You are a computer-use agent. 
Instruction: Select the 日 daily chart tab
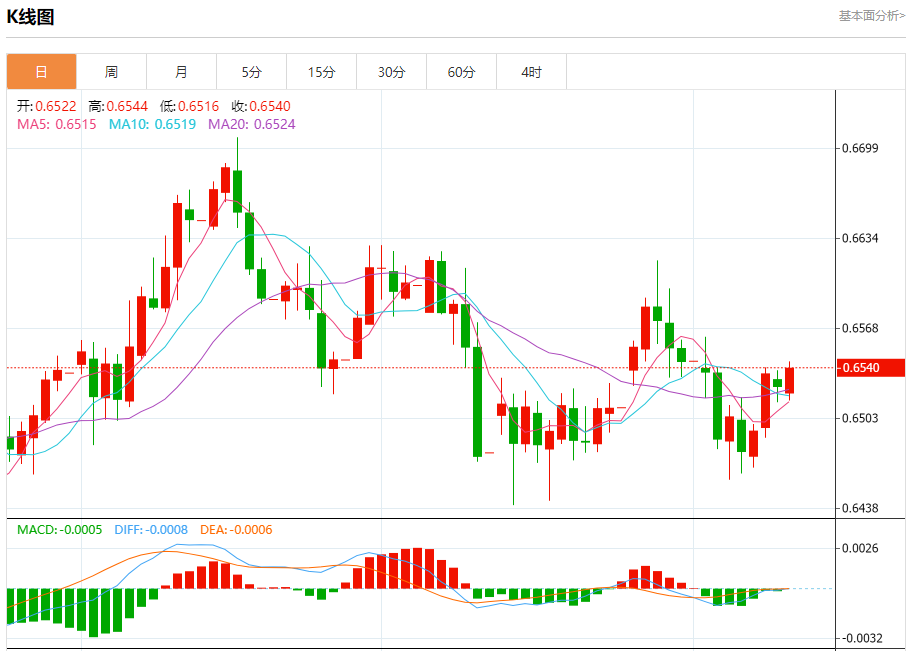pos(42,72)
